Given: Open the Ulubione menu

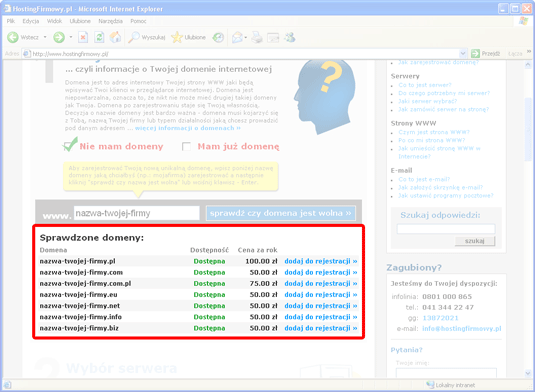Looking at the screenshot, I should pyautogui.click(x=80, y=21).
